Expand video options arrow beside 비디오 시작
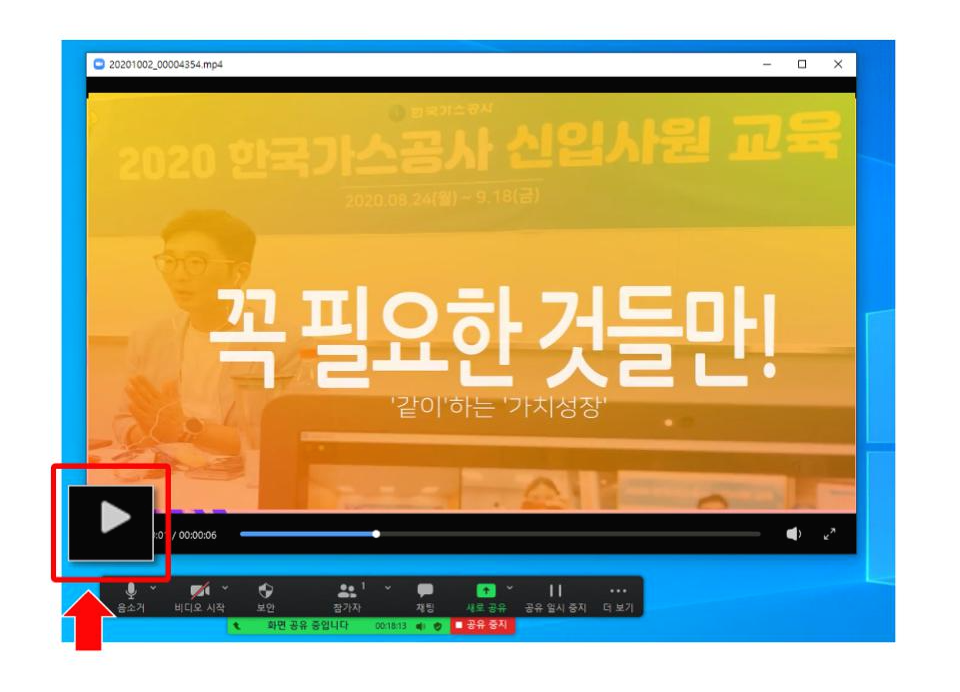This screenshot has width=960, height=692. (x=225, y=588)
